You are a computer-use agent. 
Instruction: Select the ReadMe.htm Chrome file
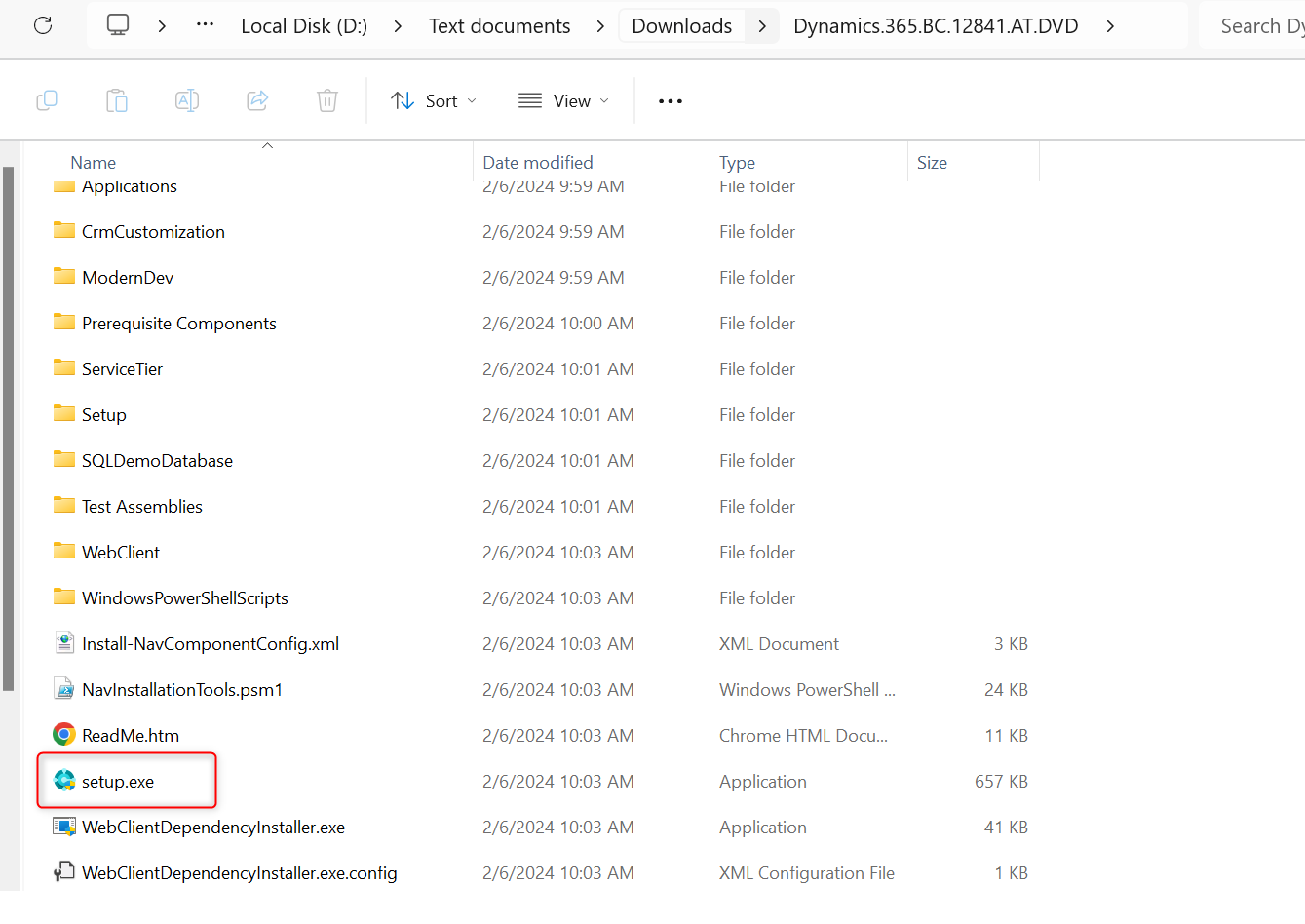(x=130, y=736)
